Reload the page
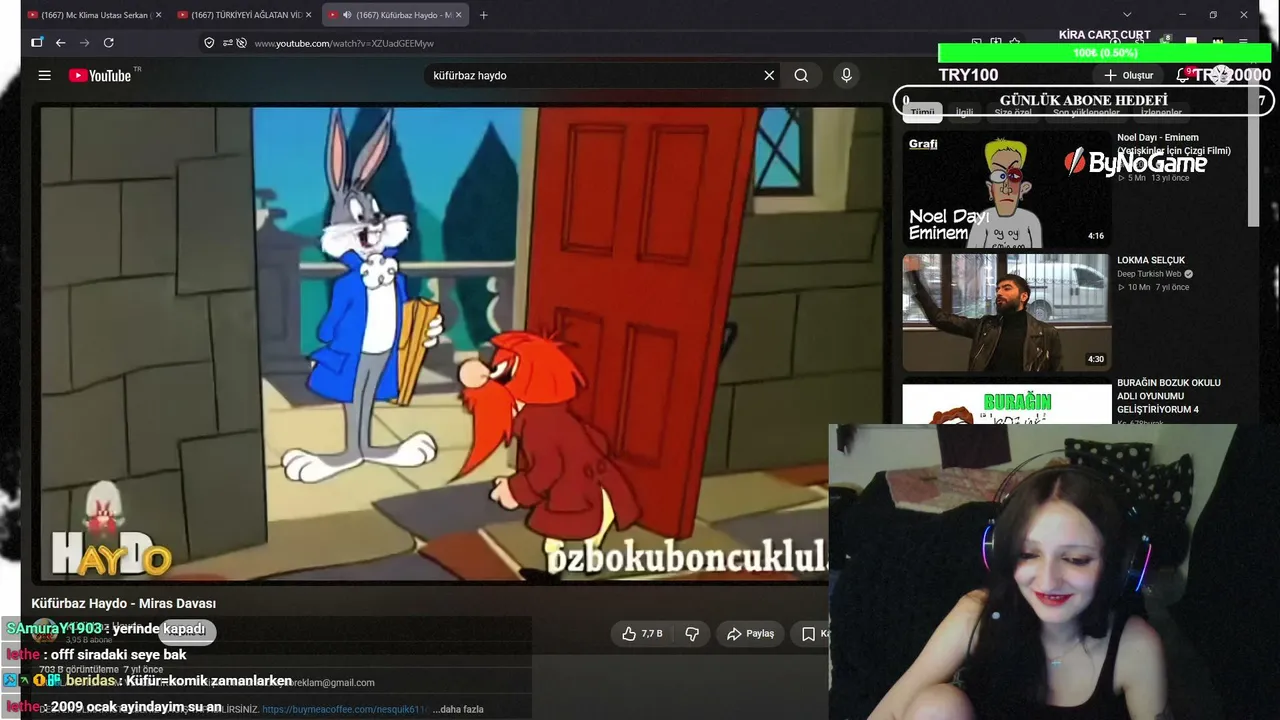Image resolution: width=1280 pixels, height=720 pixels. tap(109, 43)
